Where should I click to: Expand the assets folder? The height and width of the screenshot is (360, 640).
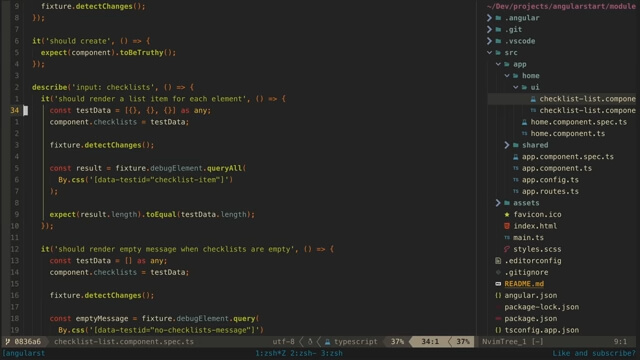[x=498, y=203]
